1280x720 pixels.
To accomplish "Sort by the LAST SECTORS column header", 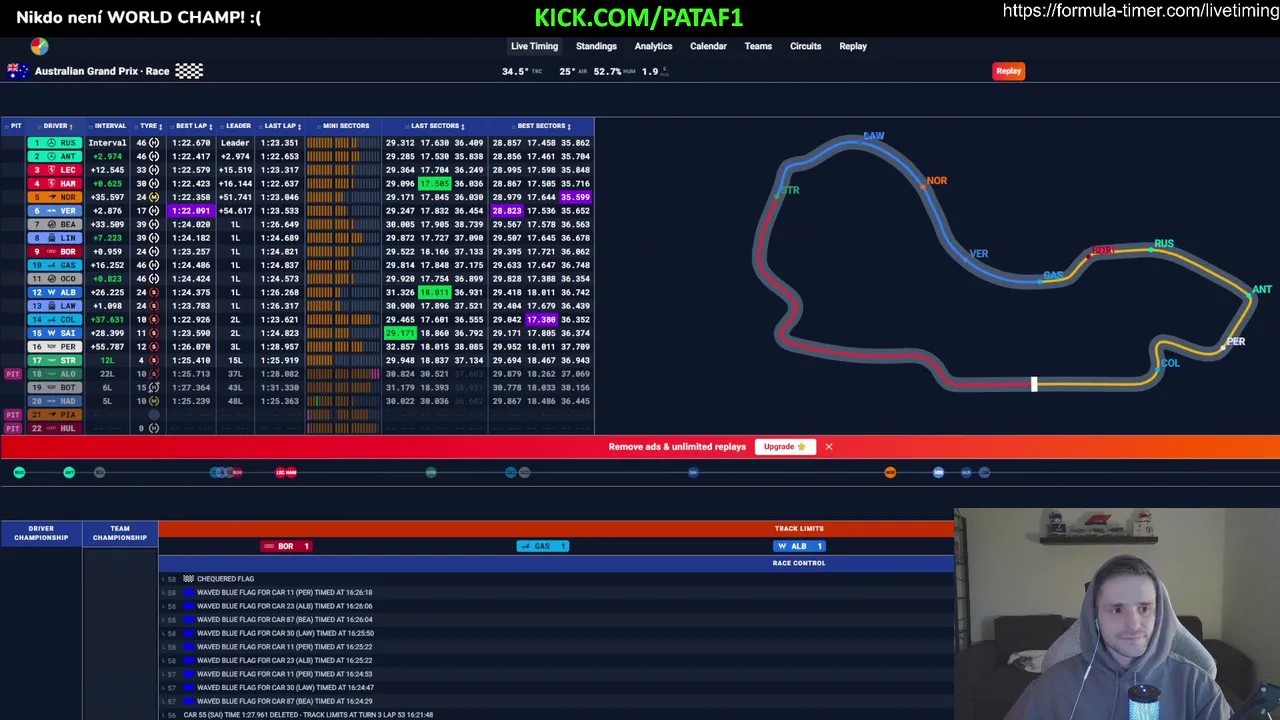I will pos(437,126).
